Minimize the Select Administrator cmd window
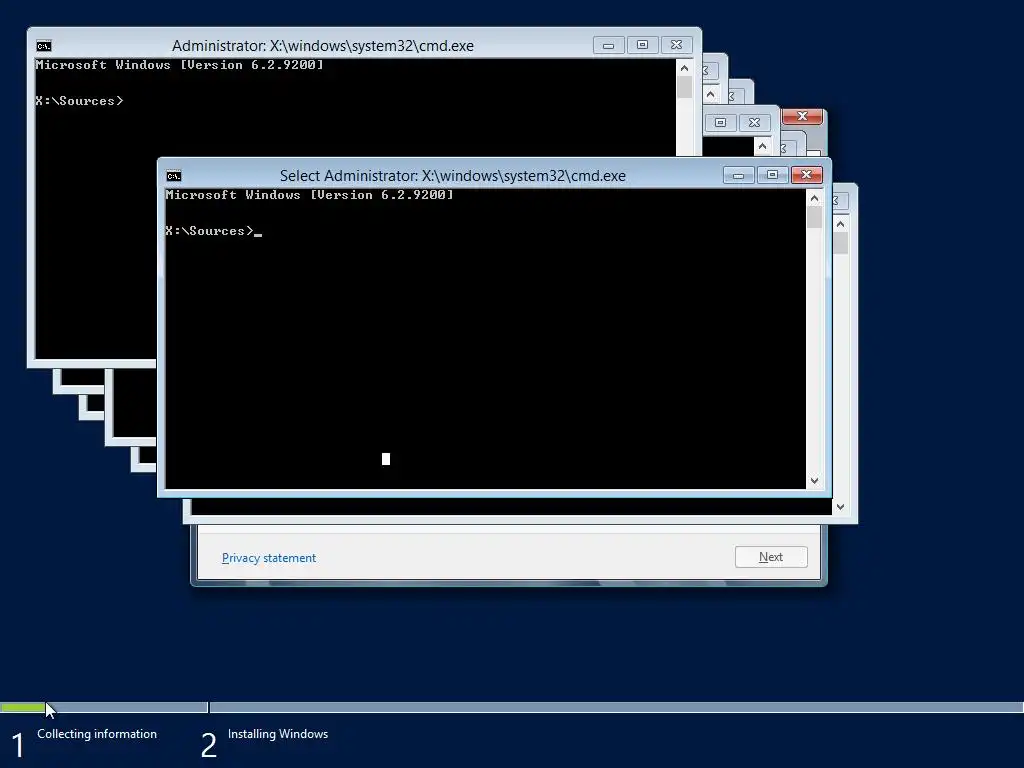Image resolution: width=1024 pixels, height=768 pixels. tap(739, 175)
